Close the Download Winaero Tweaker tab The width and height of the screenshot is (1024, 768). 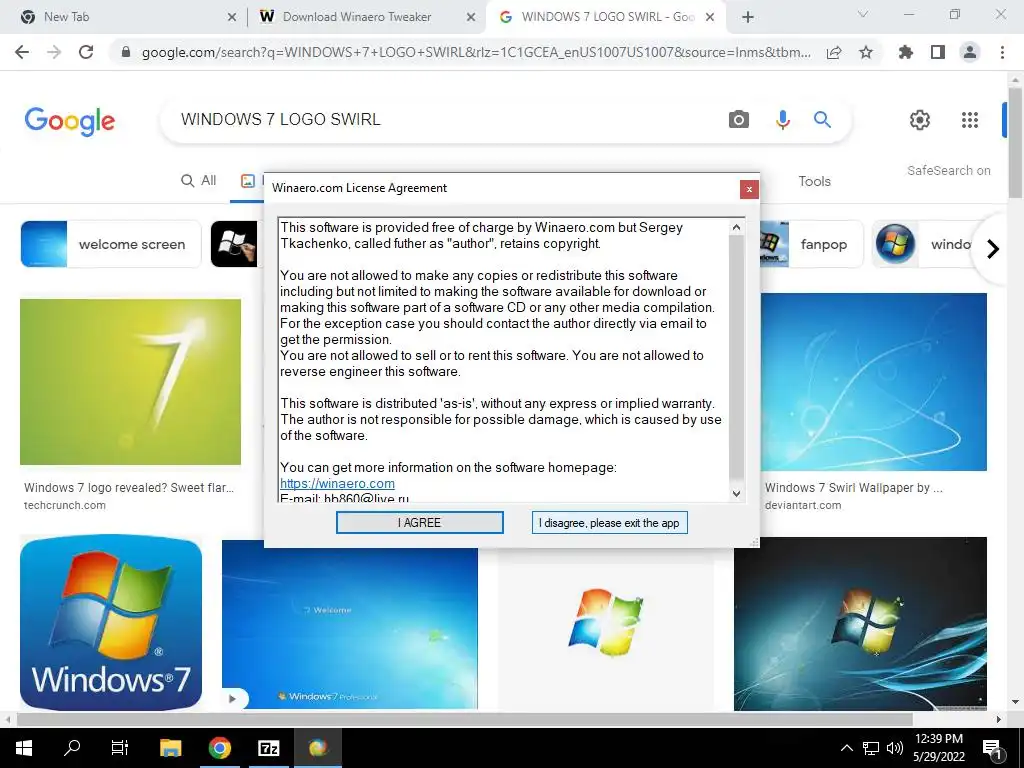[470, 18]
